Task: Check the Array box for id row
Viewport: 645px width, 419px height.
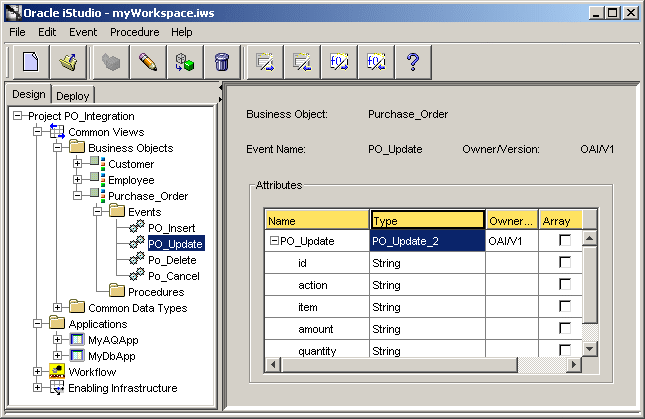Action: coord(565,262)
